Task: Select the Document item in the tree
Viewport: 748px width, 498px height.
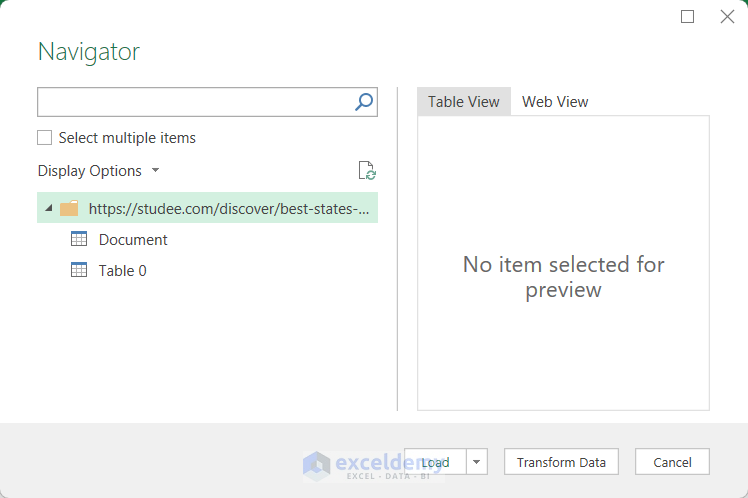Action: (133, 240)
